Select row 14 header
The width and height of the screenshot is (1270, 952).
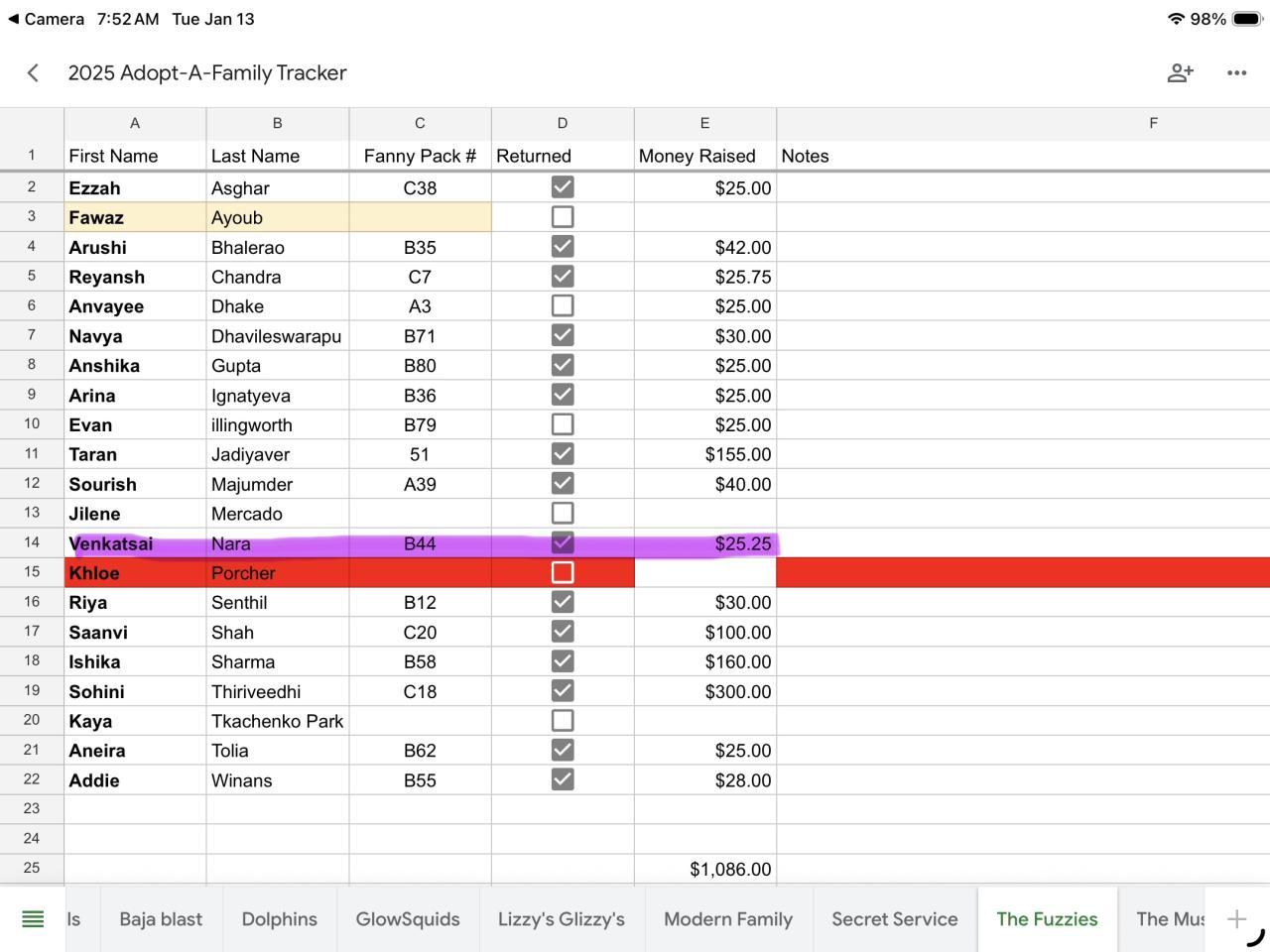32,543
